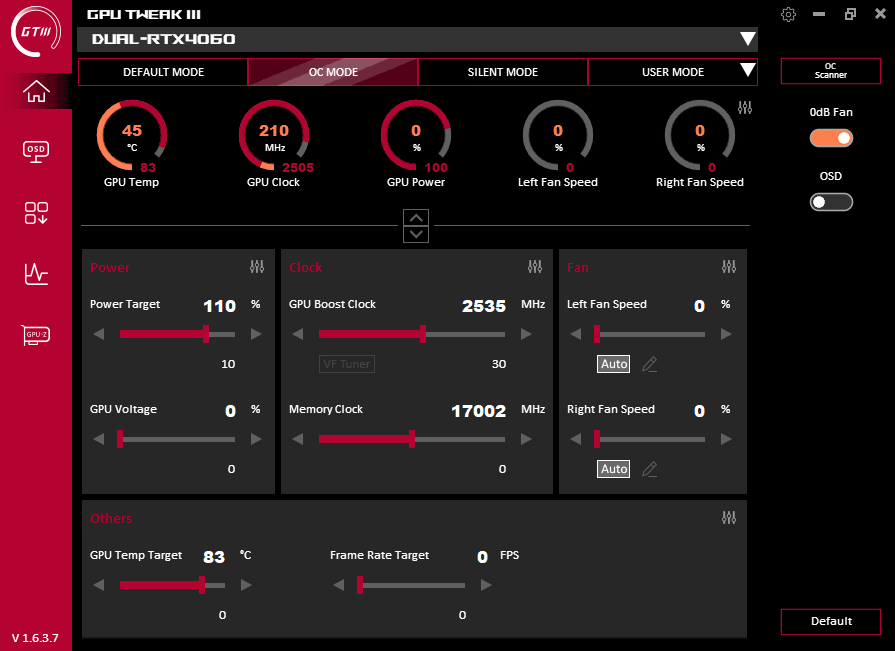Click the GPU Clock gauge
This screenshot has height=651, width=895.
tap(274, 136)
